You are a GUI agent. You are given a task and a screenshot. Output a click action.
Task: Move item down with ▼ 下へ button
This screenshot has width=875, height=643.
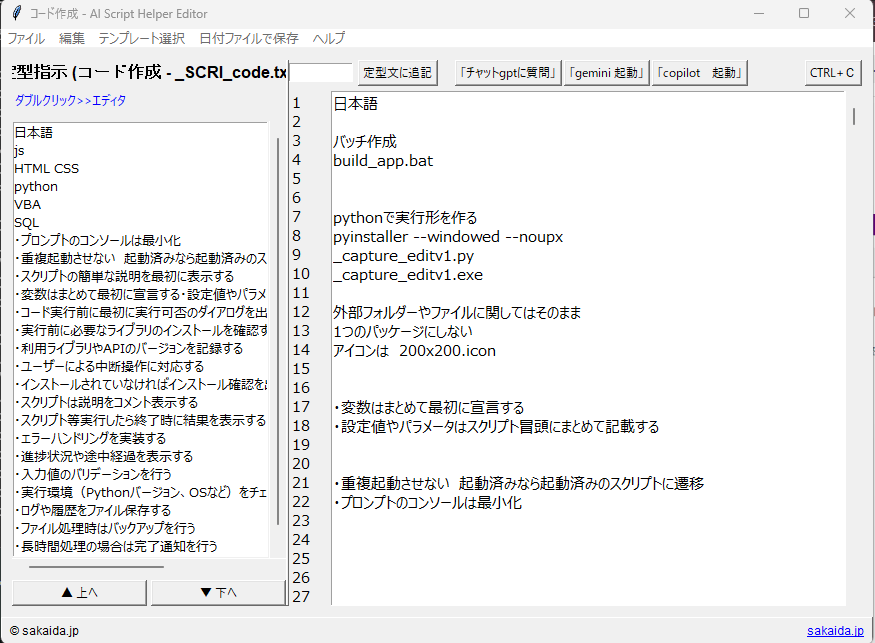click(x=218, y=592)
